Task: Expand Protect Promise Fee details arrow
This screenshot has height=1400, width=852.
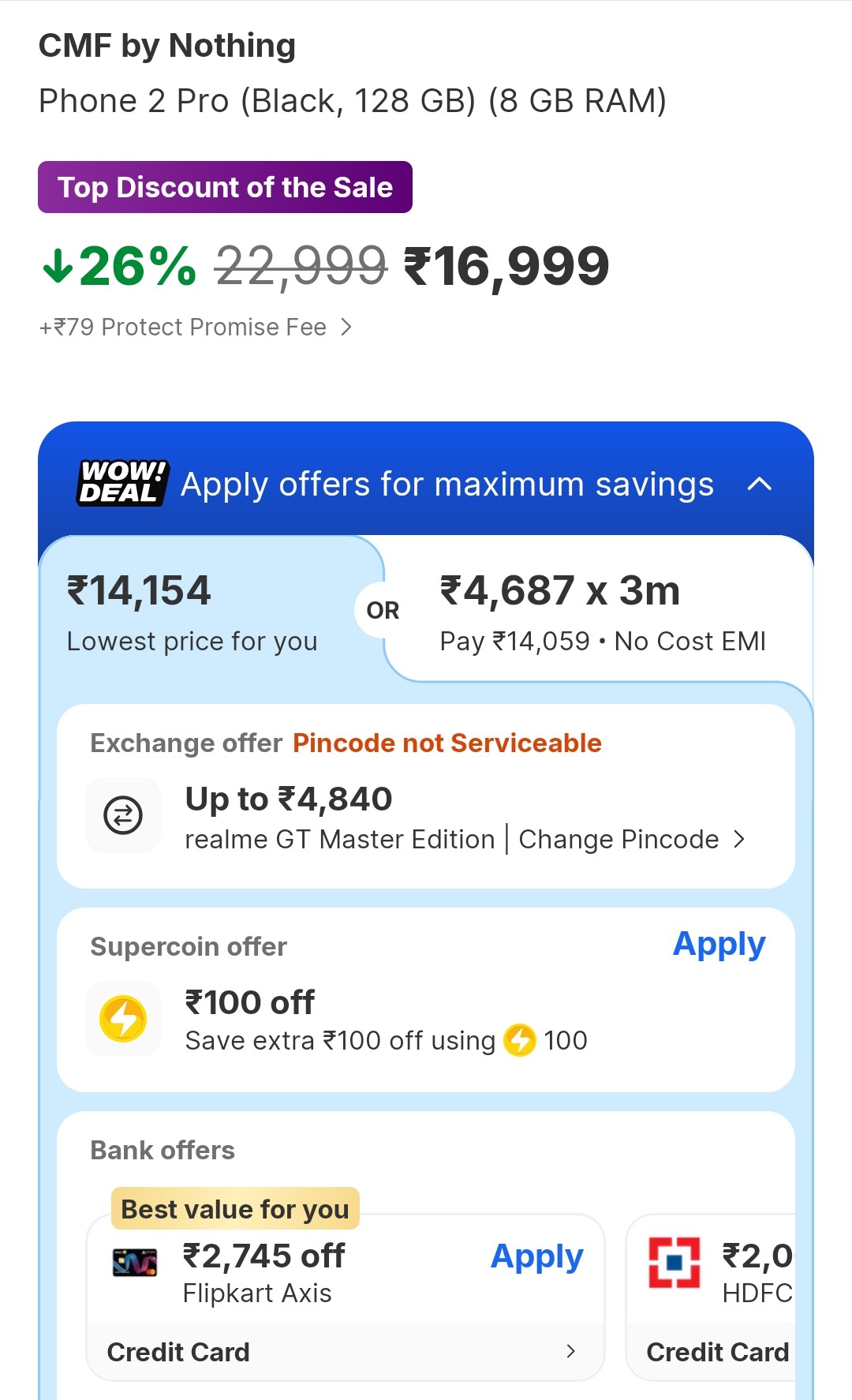Action: tap(346, 327)
